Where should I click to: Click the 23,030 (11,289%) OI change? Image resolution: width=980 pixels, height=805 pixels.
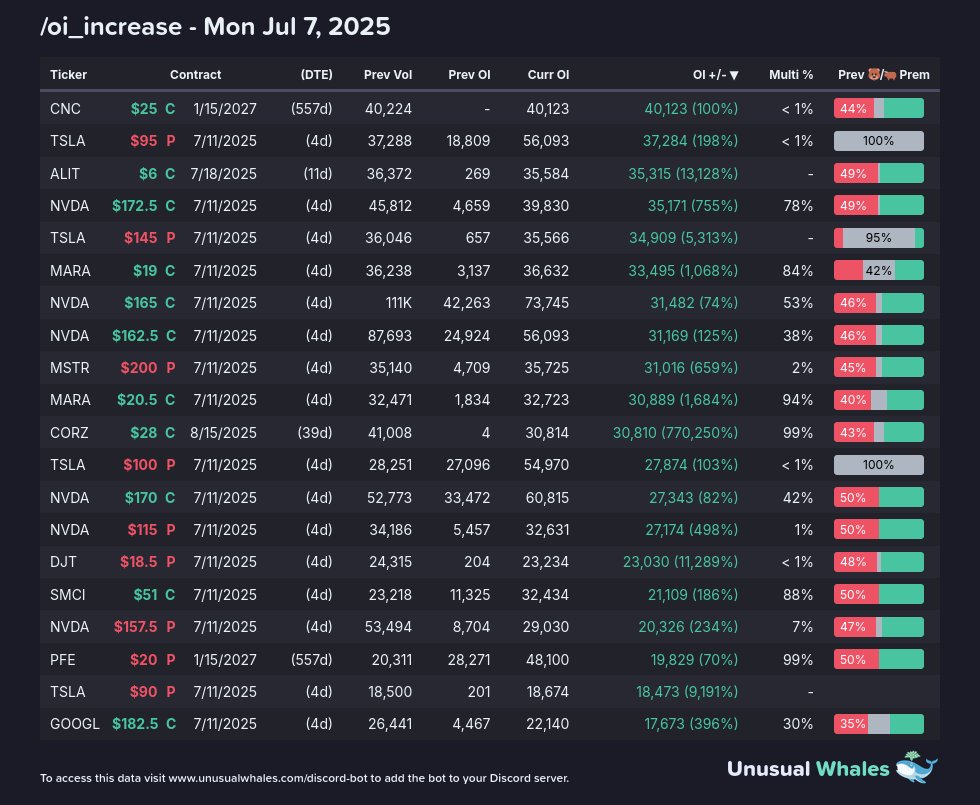click(681, 562)
